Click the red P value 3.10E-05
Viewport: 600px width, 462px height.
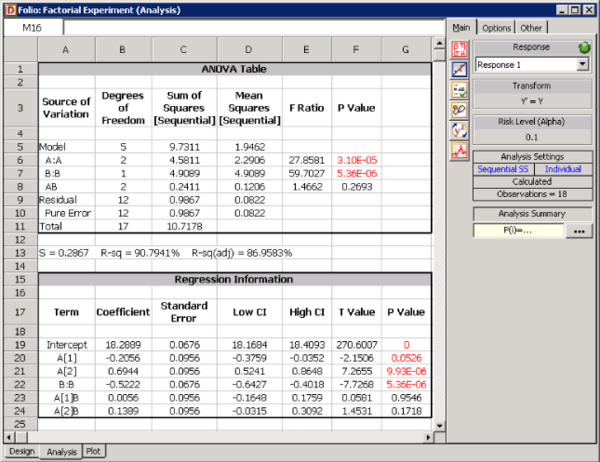(x=357, y=160)
